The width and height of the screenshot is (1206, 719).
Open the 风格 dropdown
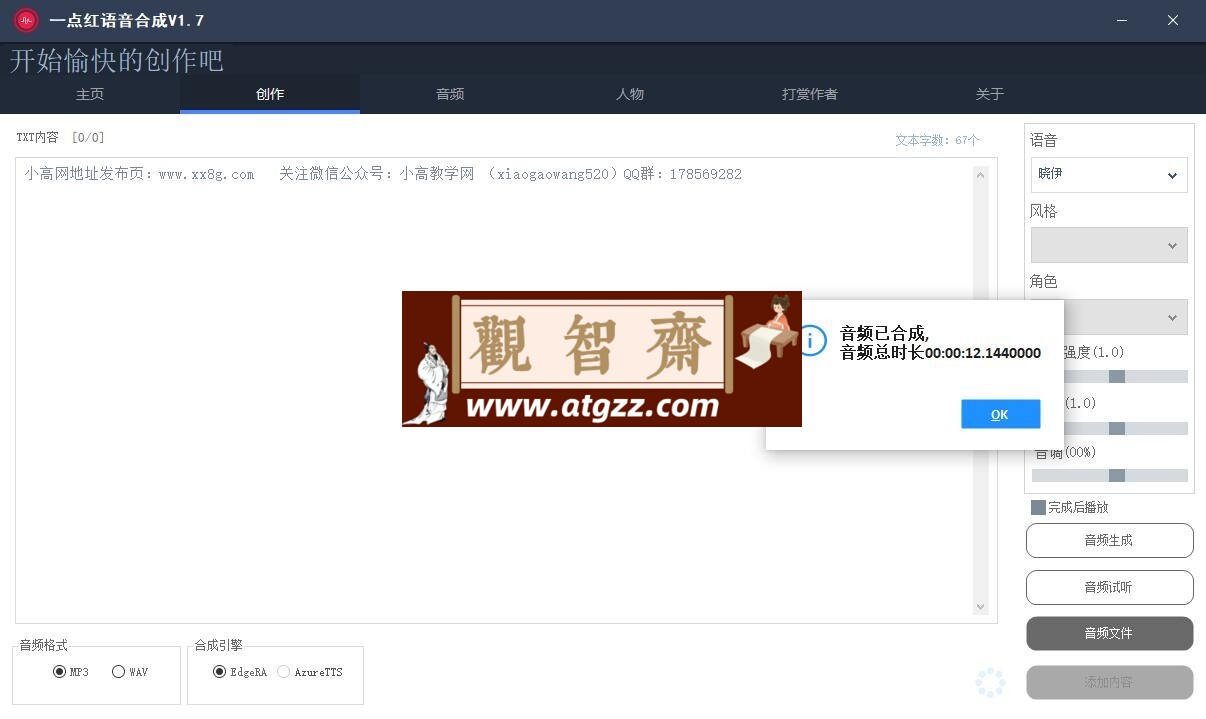coord(1109,245)
